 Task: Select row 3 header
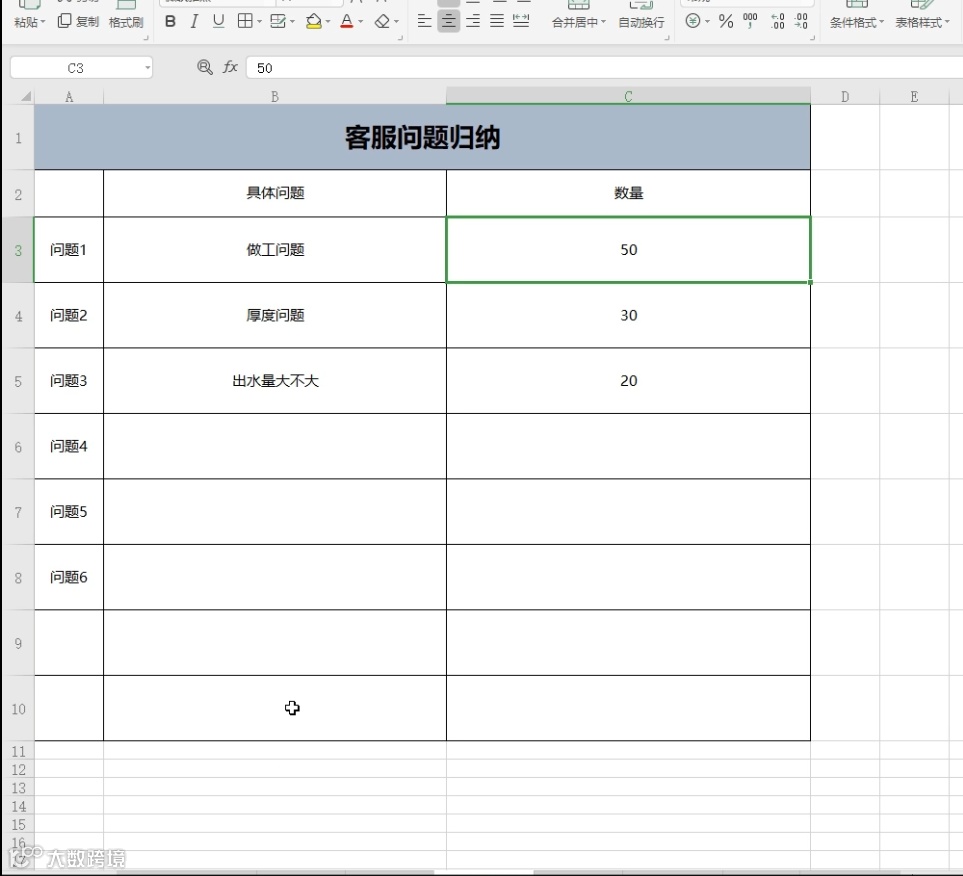pyautogui.click(x=18, y=250)
